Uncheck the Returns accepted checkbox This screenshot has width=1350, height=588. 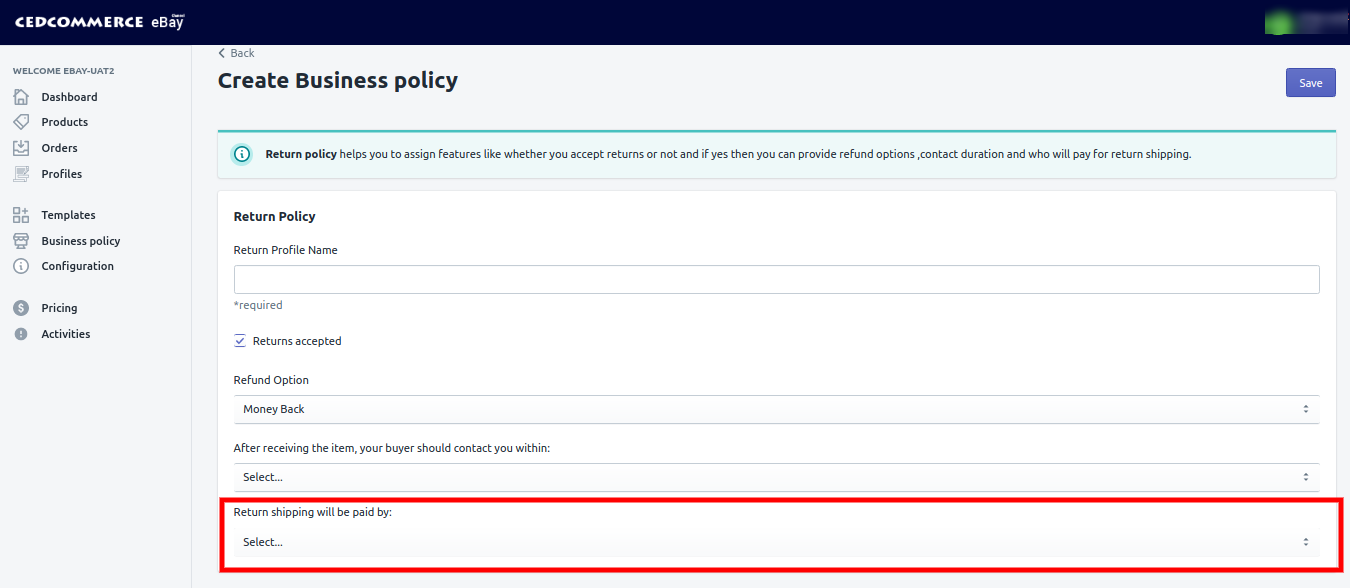[240, 341]
